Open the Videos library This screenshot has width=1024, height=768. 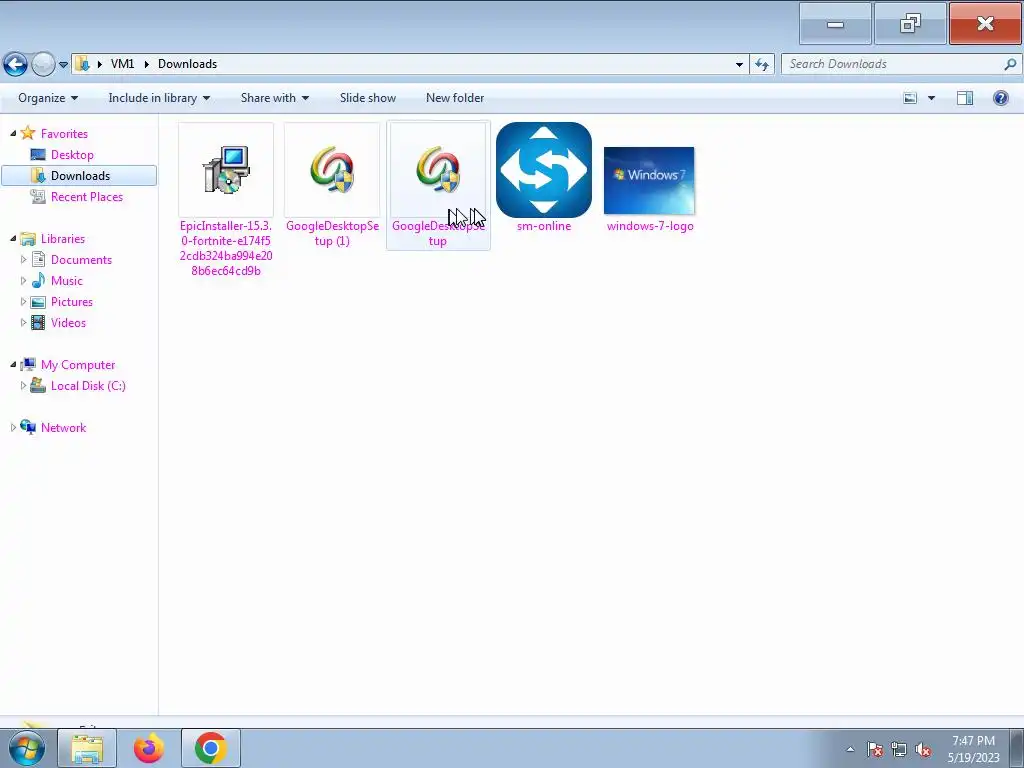click(68, 323)
